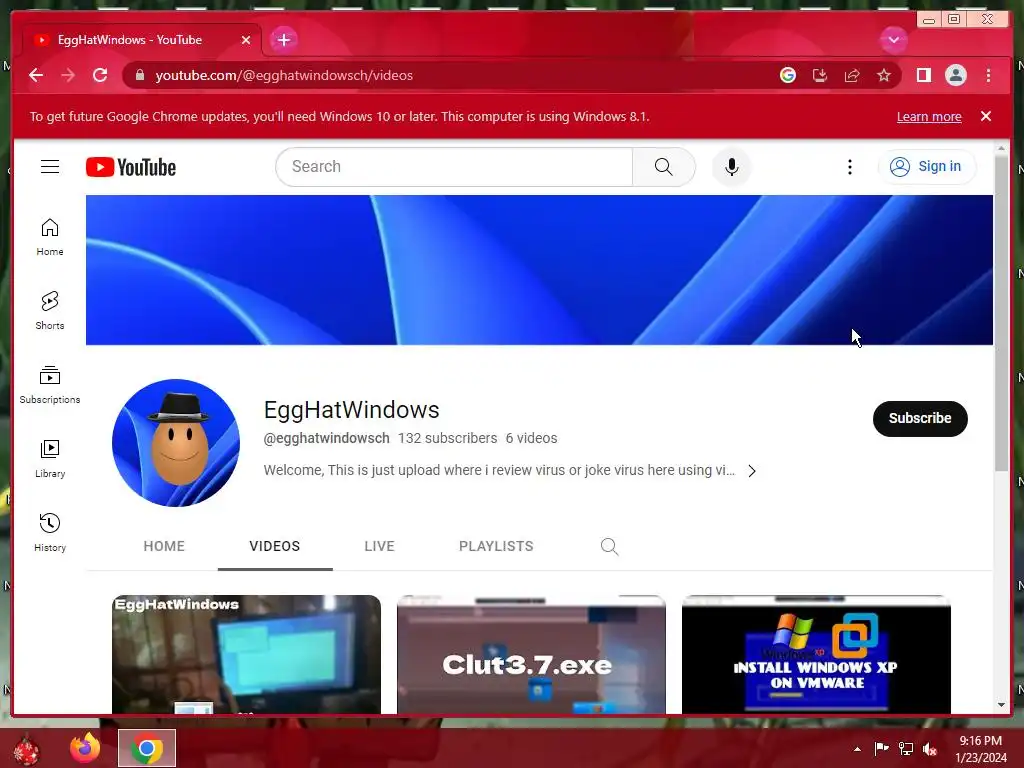Open the EggHatWindows monitor video thumbnail
Image resolution: width=1024 pixels, height=768 pixels.
[246, 654]
